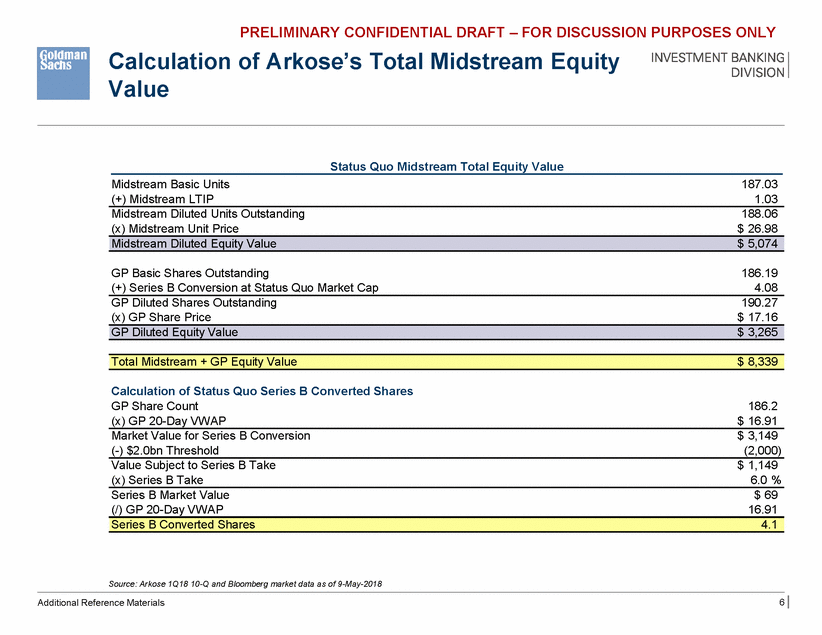
Task: Select '(x) GP Share Price' label
Action: pos(161,317)
